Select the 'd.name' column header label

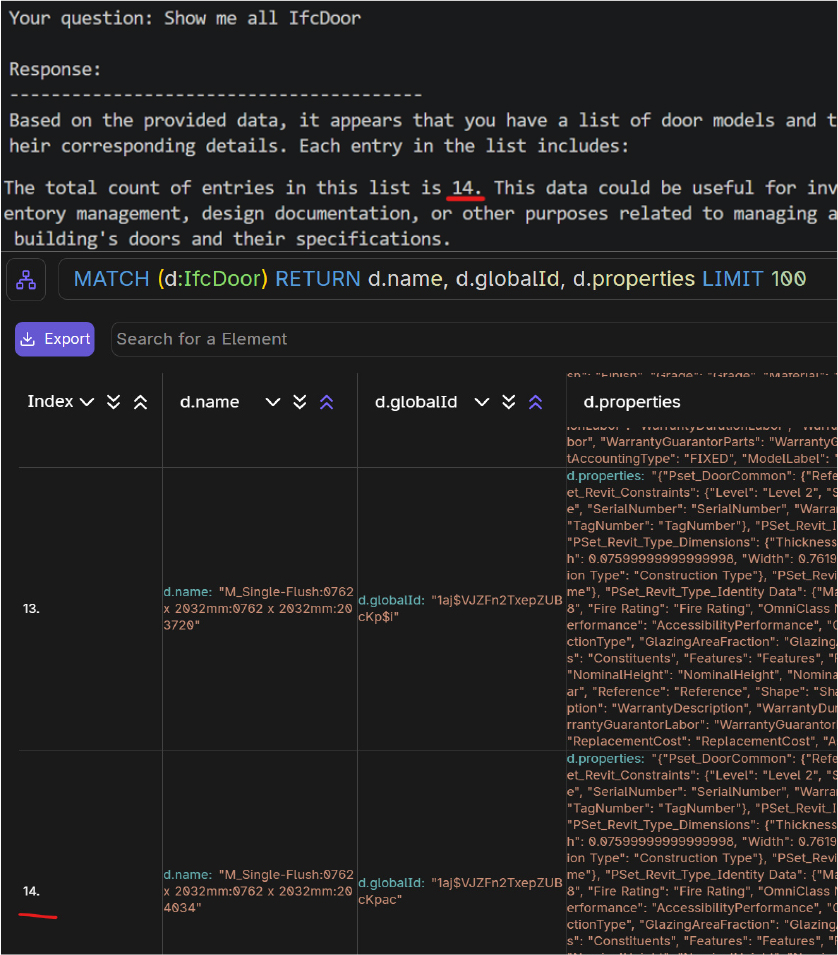click(210, 402)
